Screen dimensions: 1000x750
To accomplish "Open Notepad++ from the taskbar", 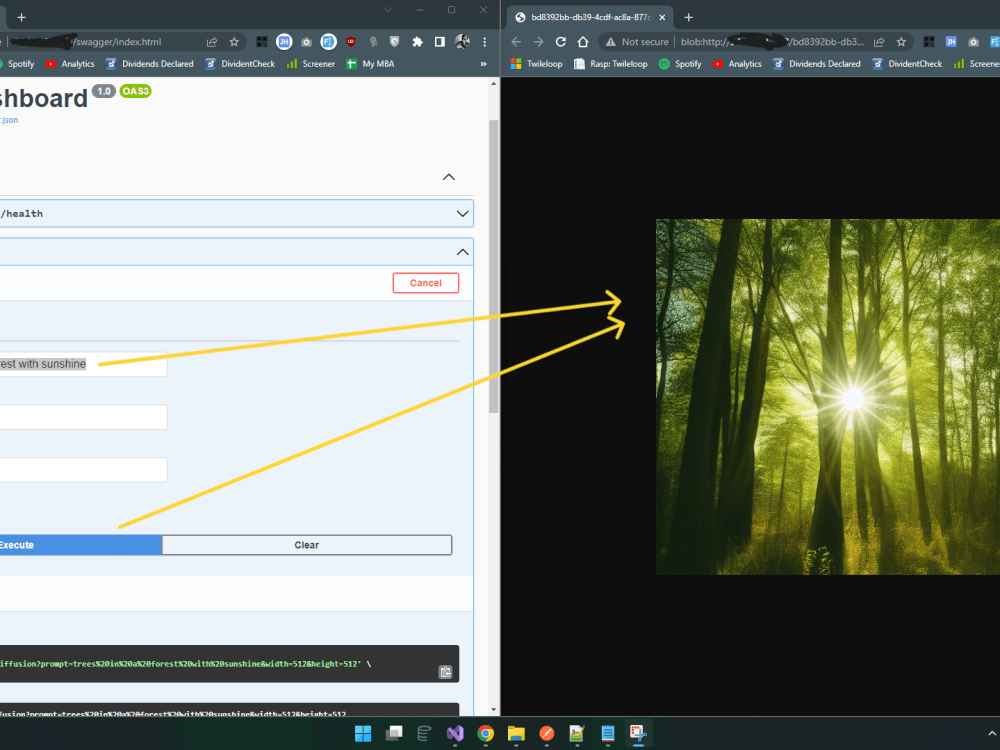I will (577, 734).
